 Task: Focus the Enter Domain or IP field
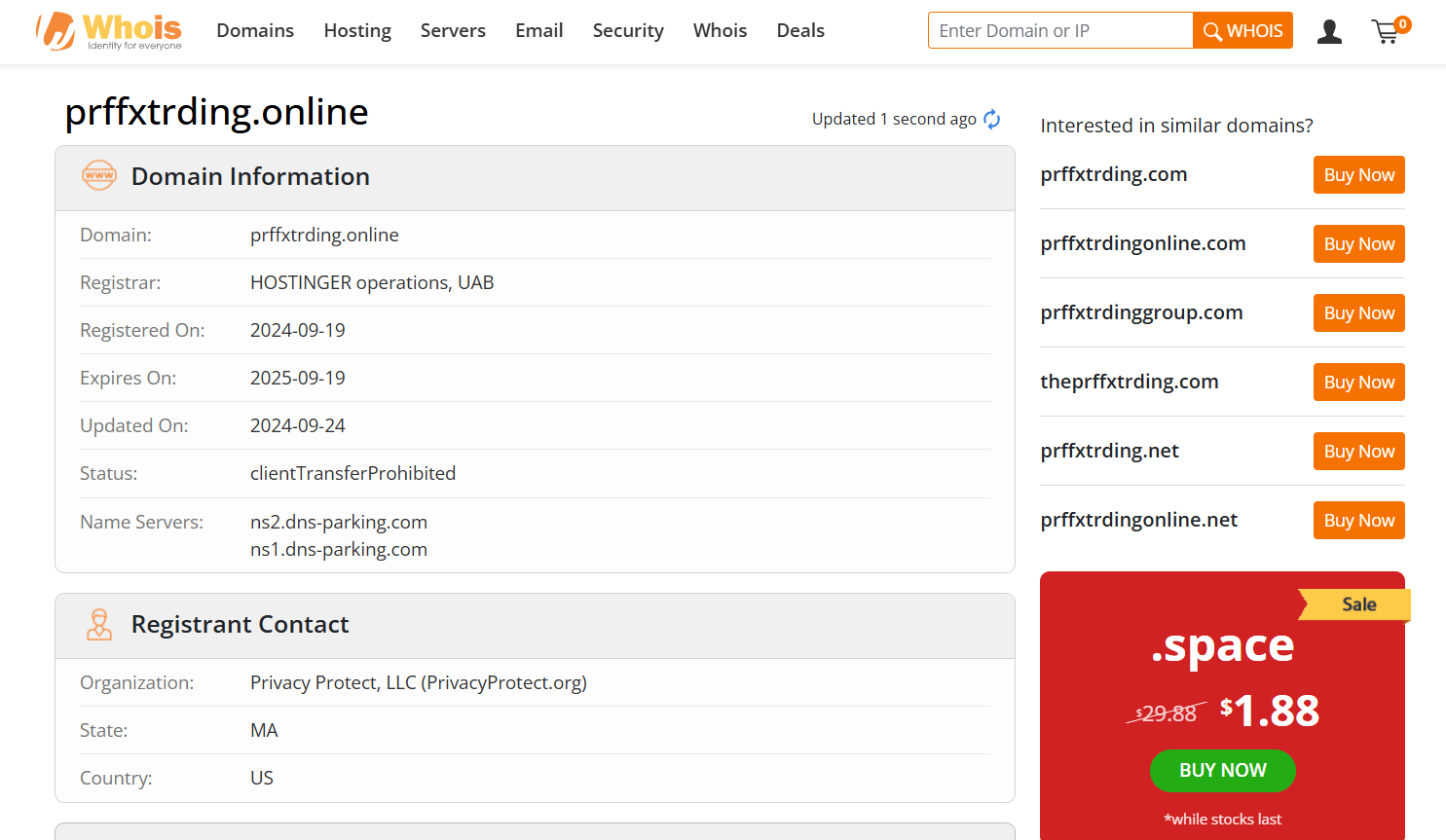1060,30
